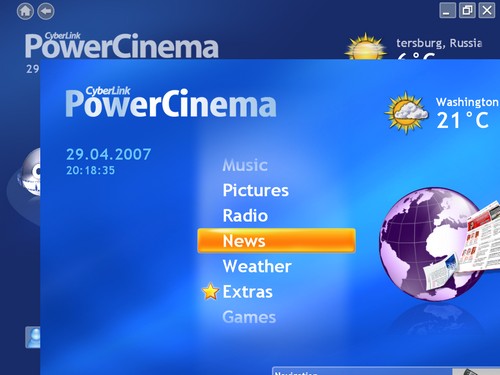Select Pictures in the main menu

click(256, 190)
